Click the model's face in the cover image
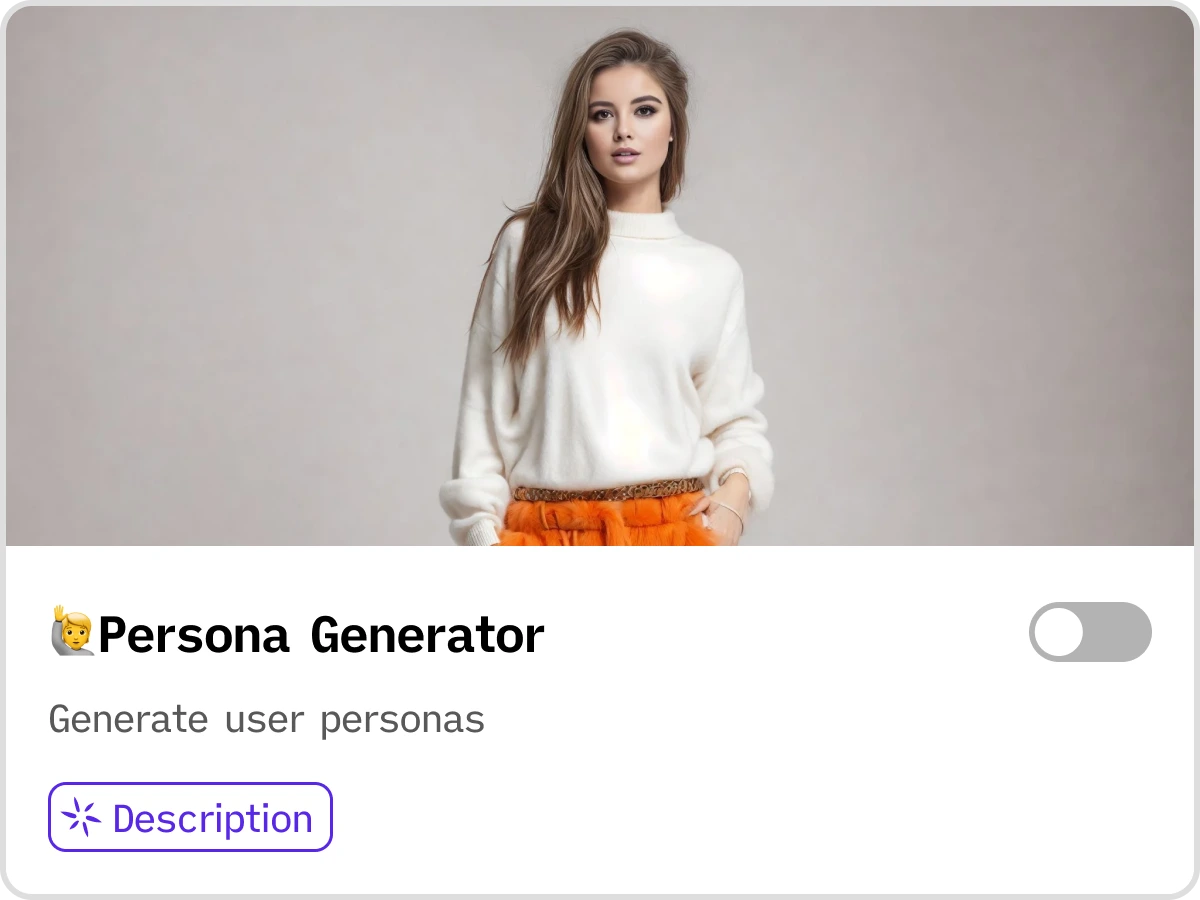 tap(627, 120)
